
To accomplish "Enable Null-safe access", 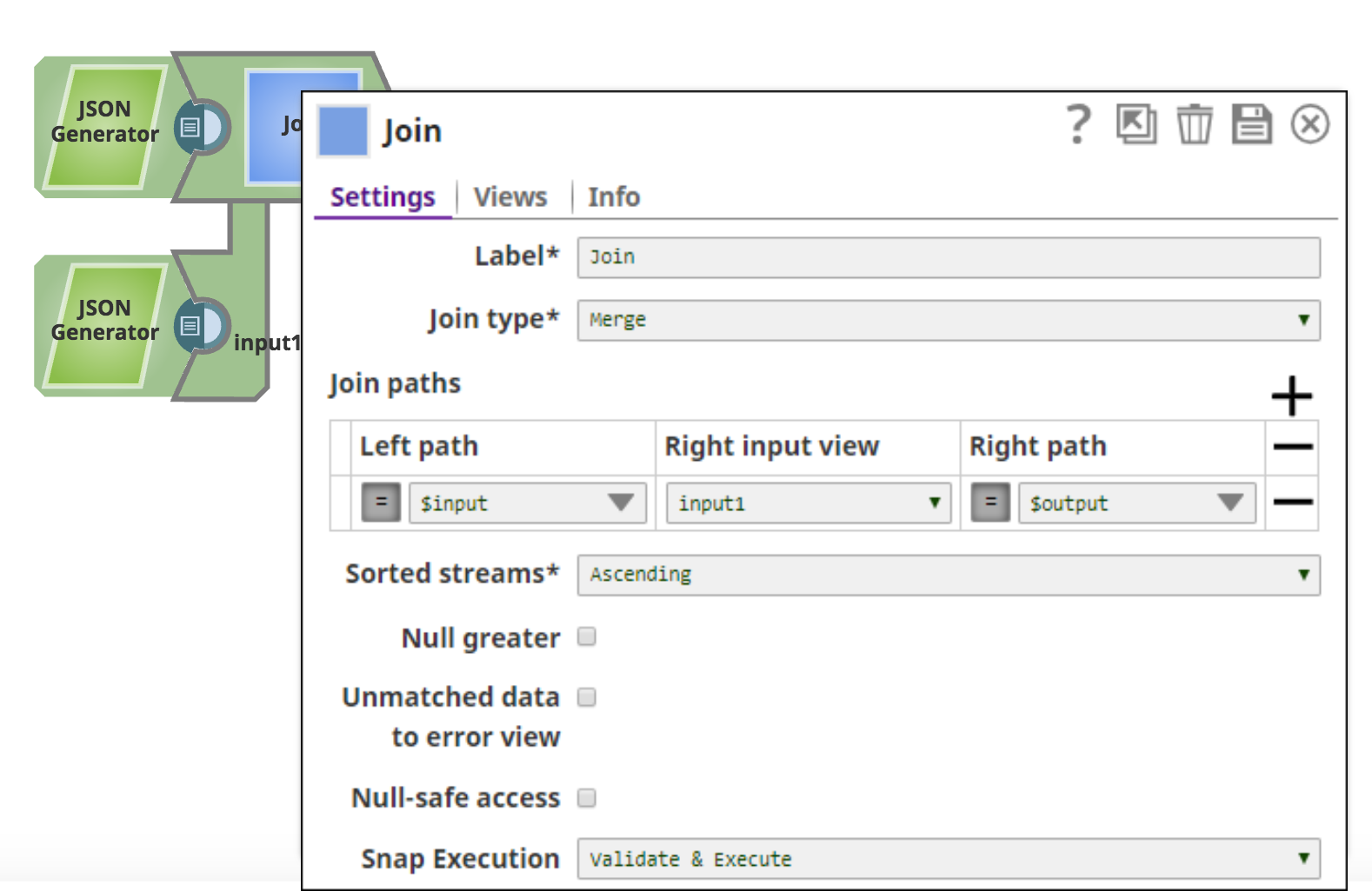I will tap(588, 797).
